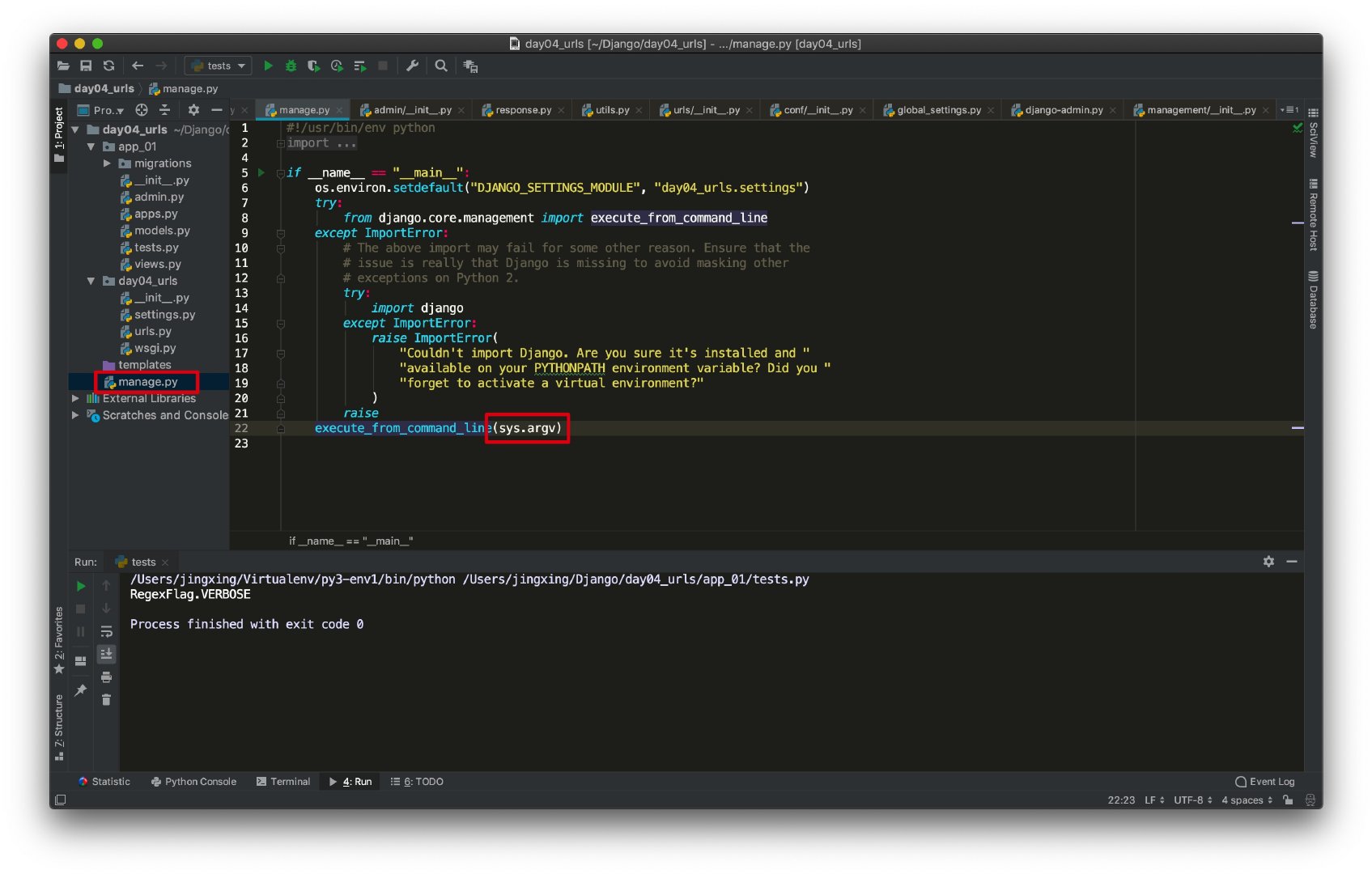Click run gutter arrow on line 5

[261, 172]
